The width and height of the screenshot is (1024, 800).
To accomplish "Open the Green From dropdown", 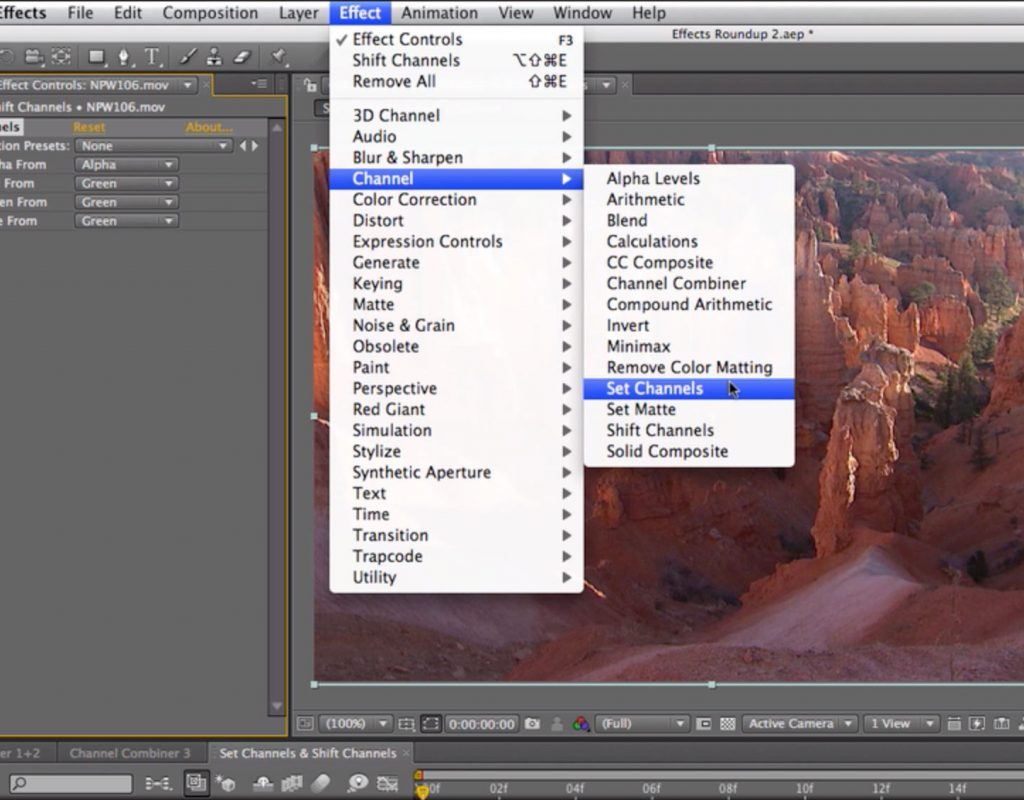I will (127, 202).
